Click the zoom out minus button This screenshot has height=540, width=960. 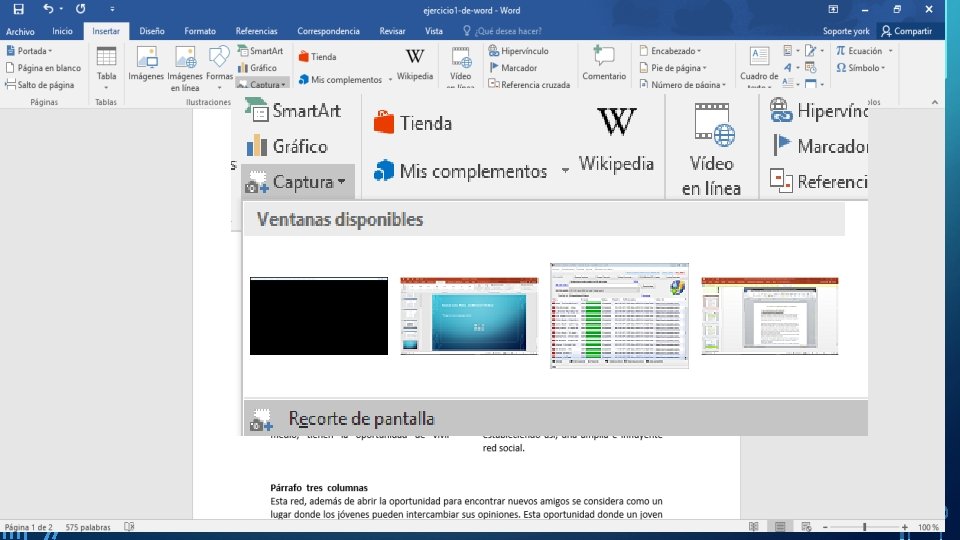pos(825,527)
